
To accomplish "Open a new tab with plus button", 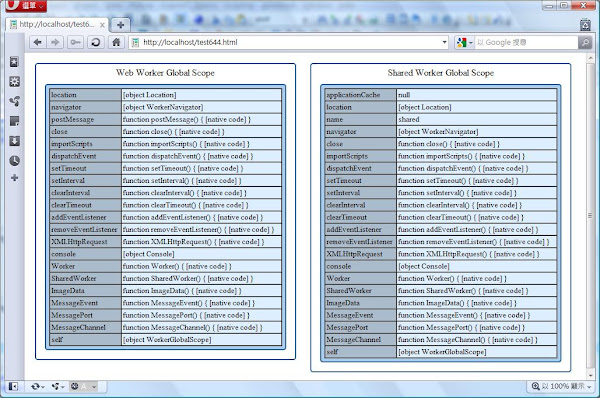I will [x=121, y=25].
